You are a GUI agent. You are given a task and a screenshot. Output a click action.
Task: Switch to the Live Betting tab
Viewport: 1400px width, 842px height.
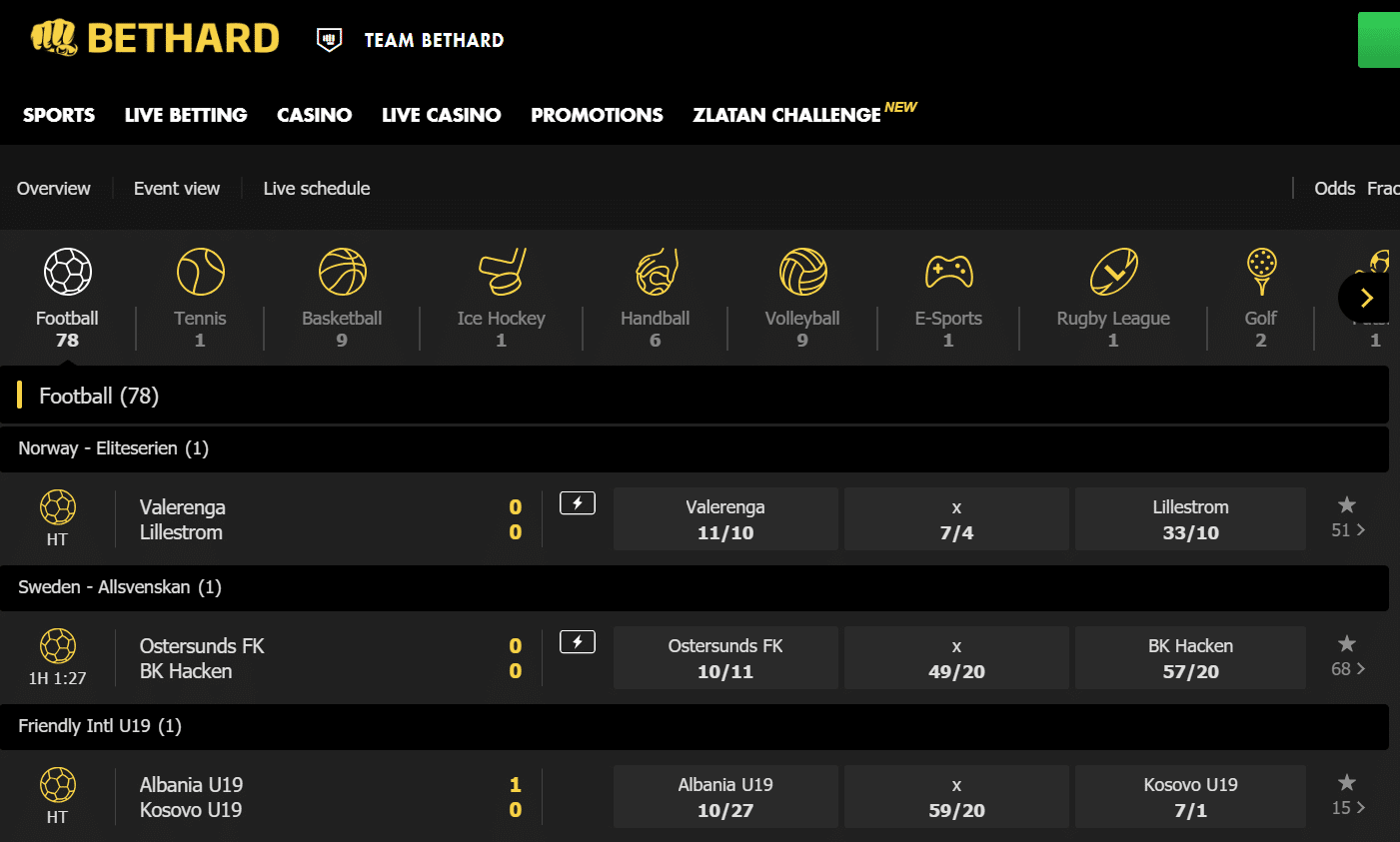(x=186, y=115)
